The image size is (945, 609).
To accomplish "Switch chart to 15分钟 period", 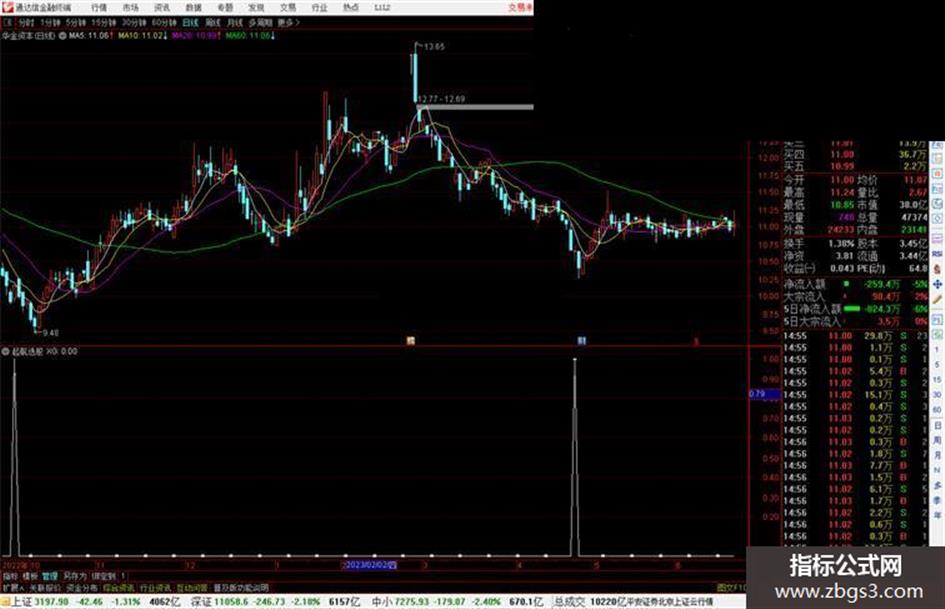I will pyautogui.click(x=104, y=22).
